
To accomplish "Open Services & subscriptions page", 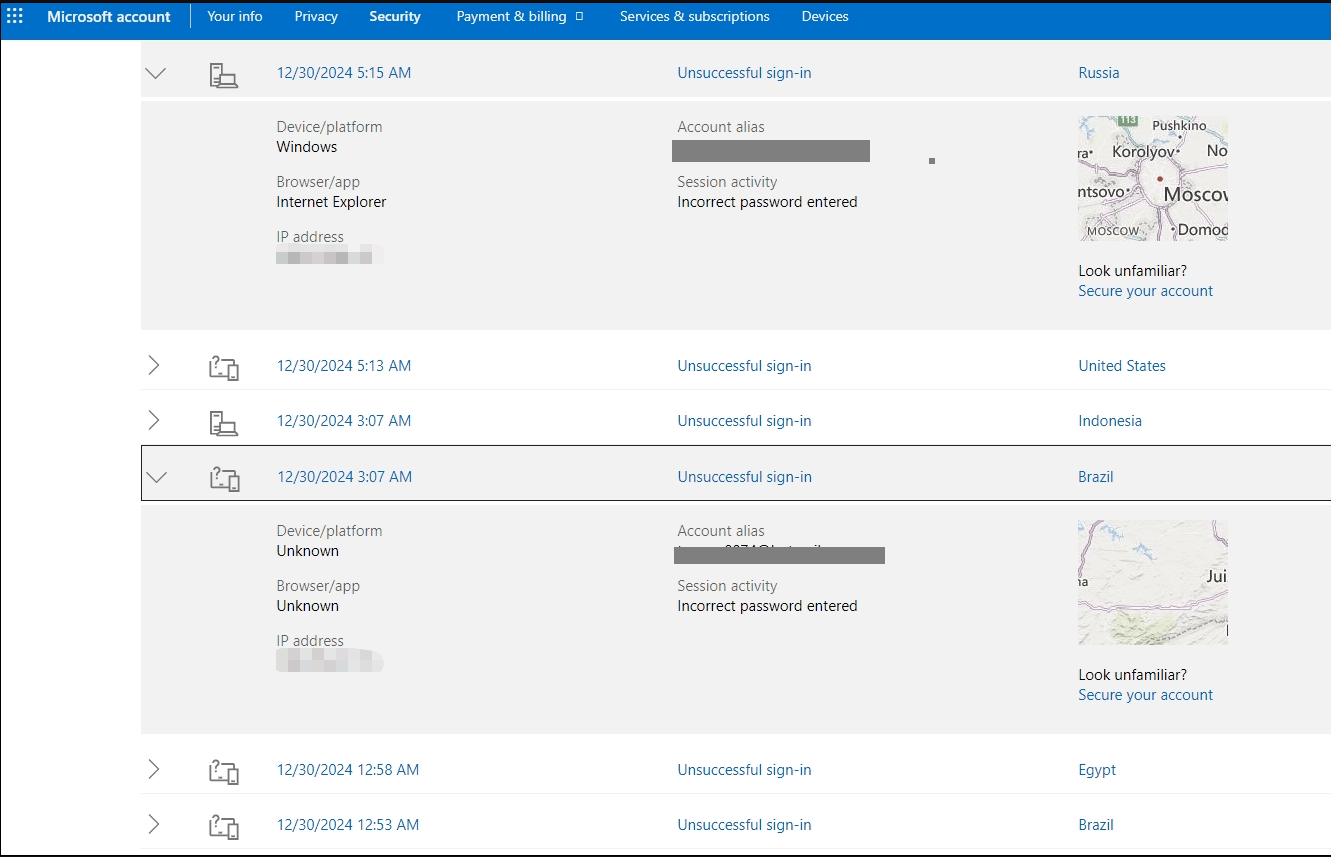I will click(x=695, y=16).
